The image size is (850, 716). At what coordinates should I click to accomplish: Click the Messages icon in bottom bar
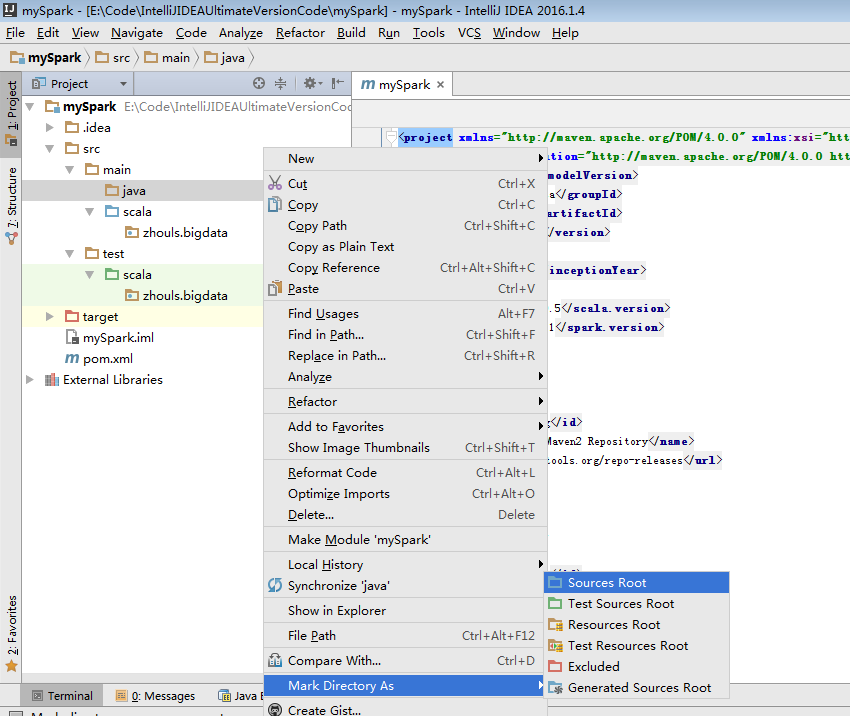121,696
